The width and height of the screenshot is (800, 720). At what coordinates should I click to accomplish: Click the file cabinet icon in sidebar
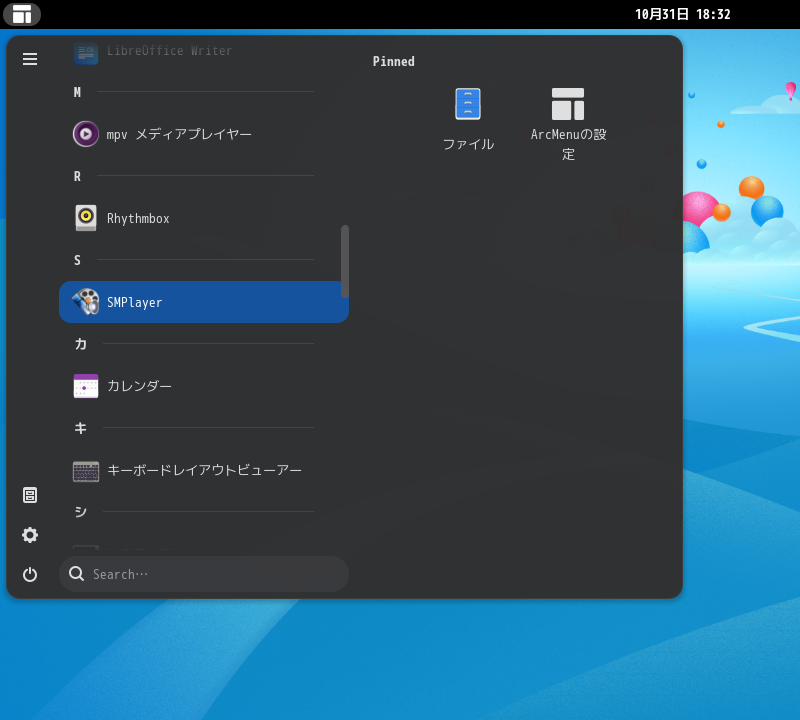tap(30, 495)
